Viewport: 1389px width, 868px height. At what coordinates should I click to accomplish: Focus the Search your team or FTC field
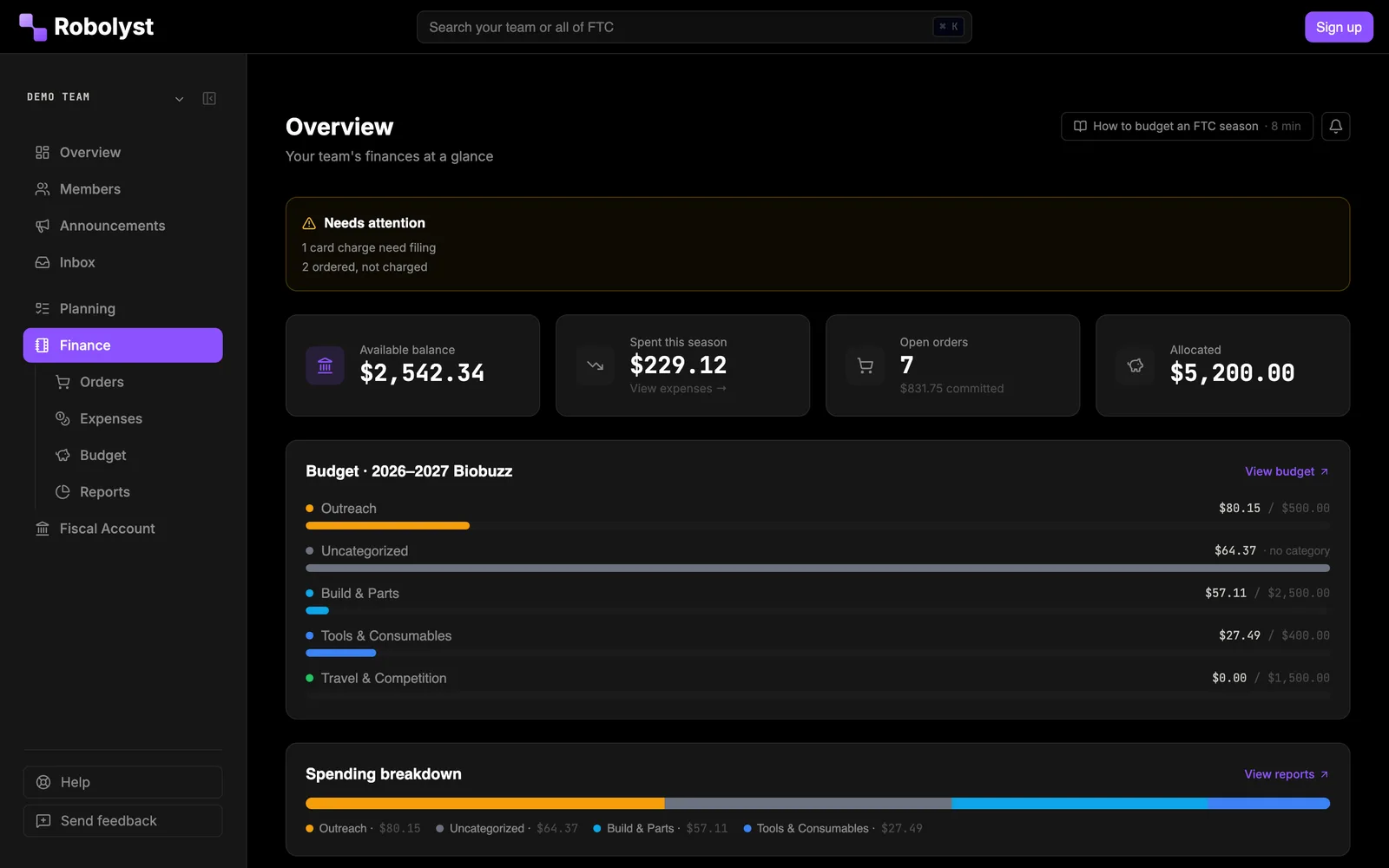(694, 27)
